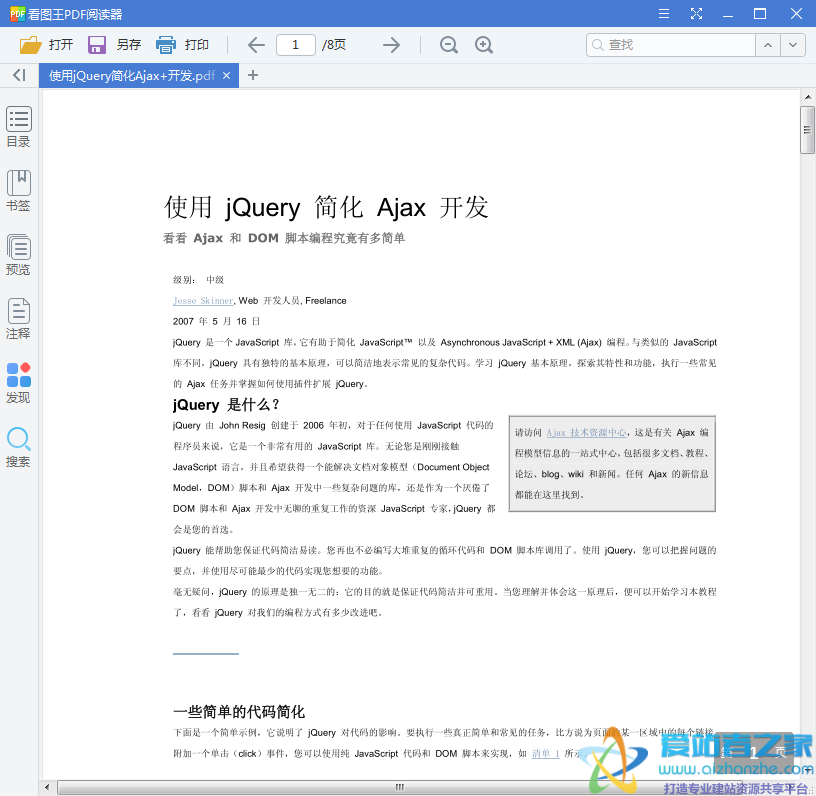Zoom out with the minus magnifier
This screenshot has height=796, width=816.
(449, 45)
